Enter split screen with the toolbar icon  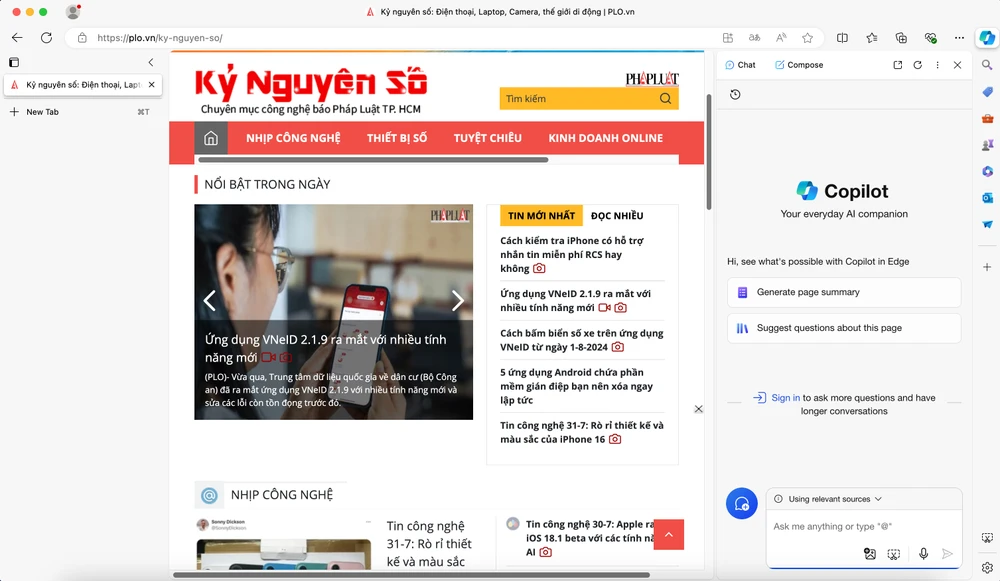844,37
